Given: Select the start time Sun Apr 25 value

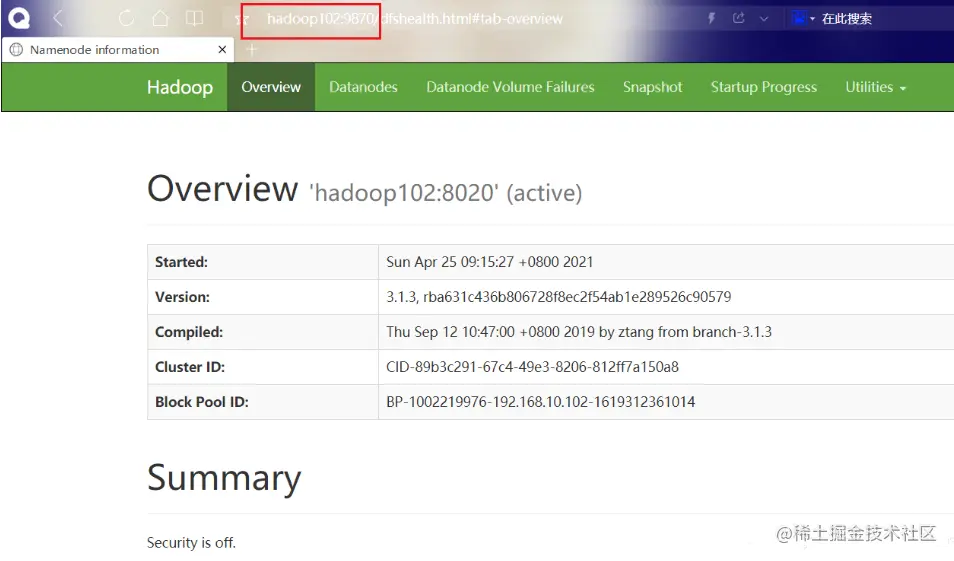Looking at the screenshot, I should [489, 262].
